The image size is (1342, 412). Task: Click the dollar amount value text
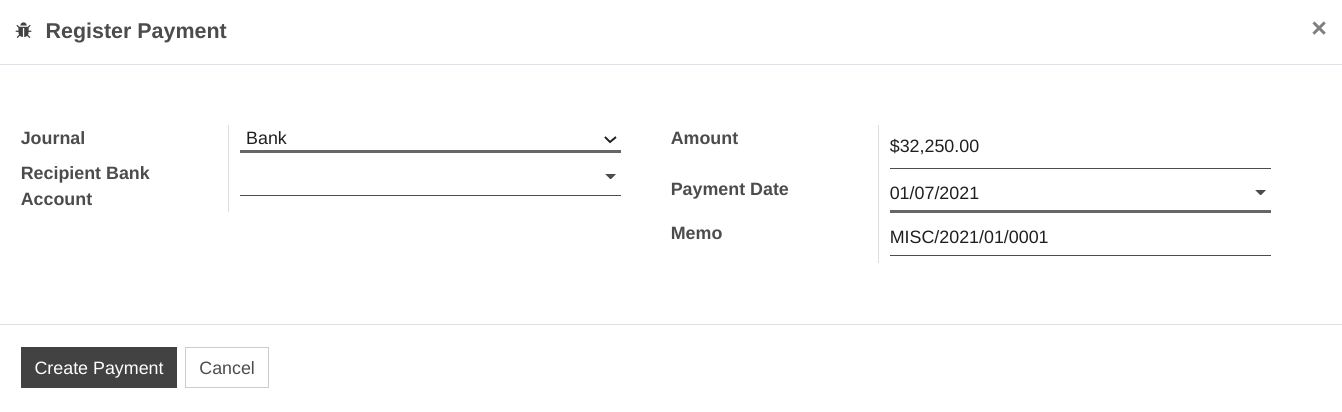[x=934, y=146]
